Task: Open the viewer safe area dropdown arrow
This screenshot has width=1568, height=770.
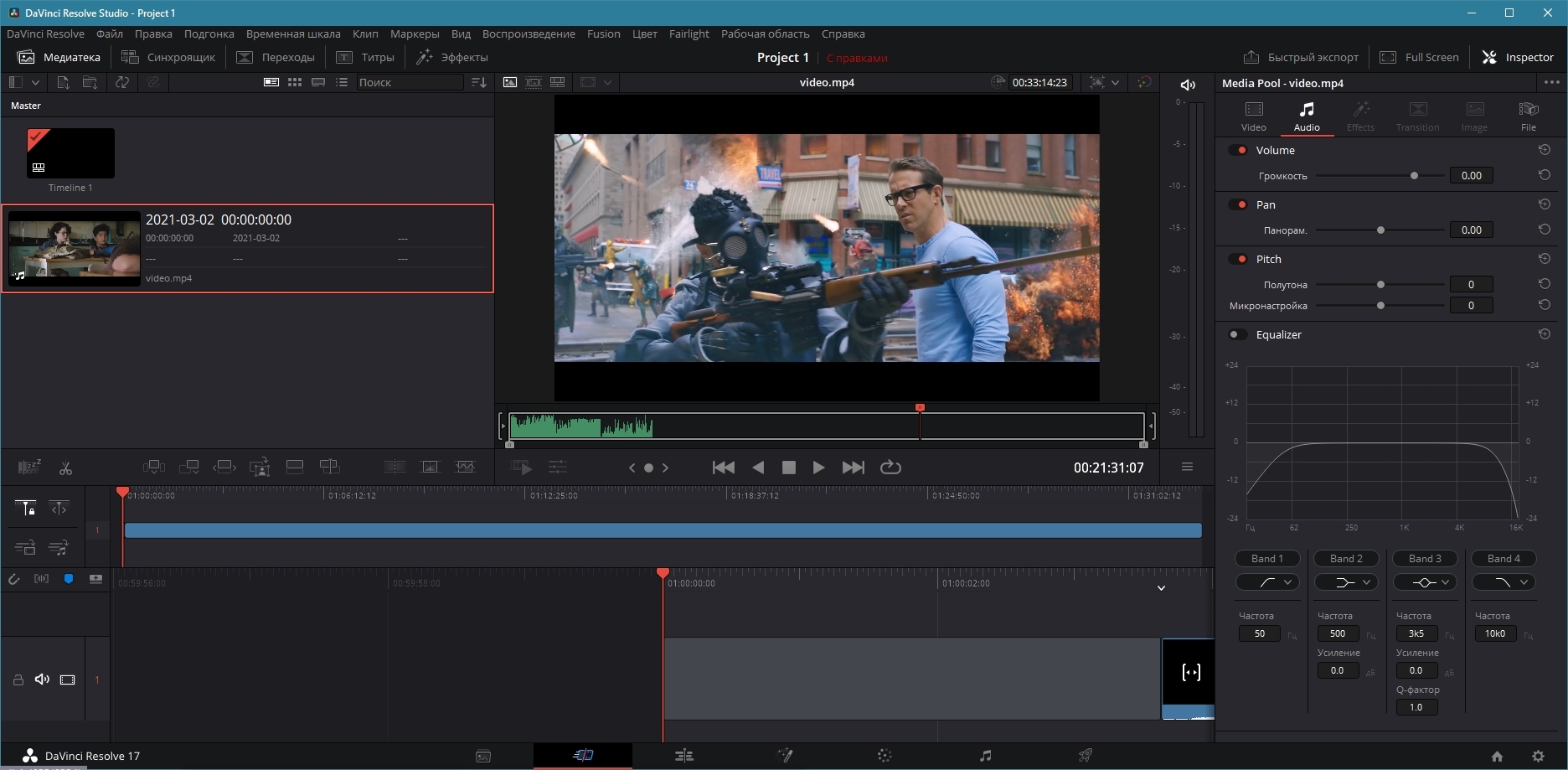Action: click(x=607, y=82)
